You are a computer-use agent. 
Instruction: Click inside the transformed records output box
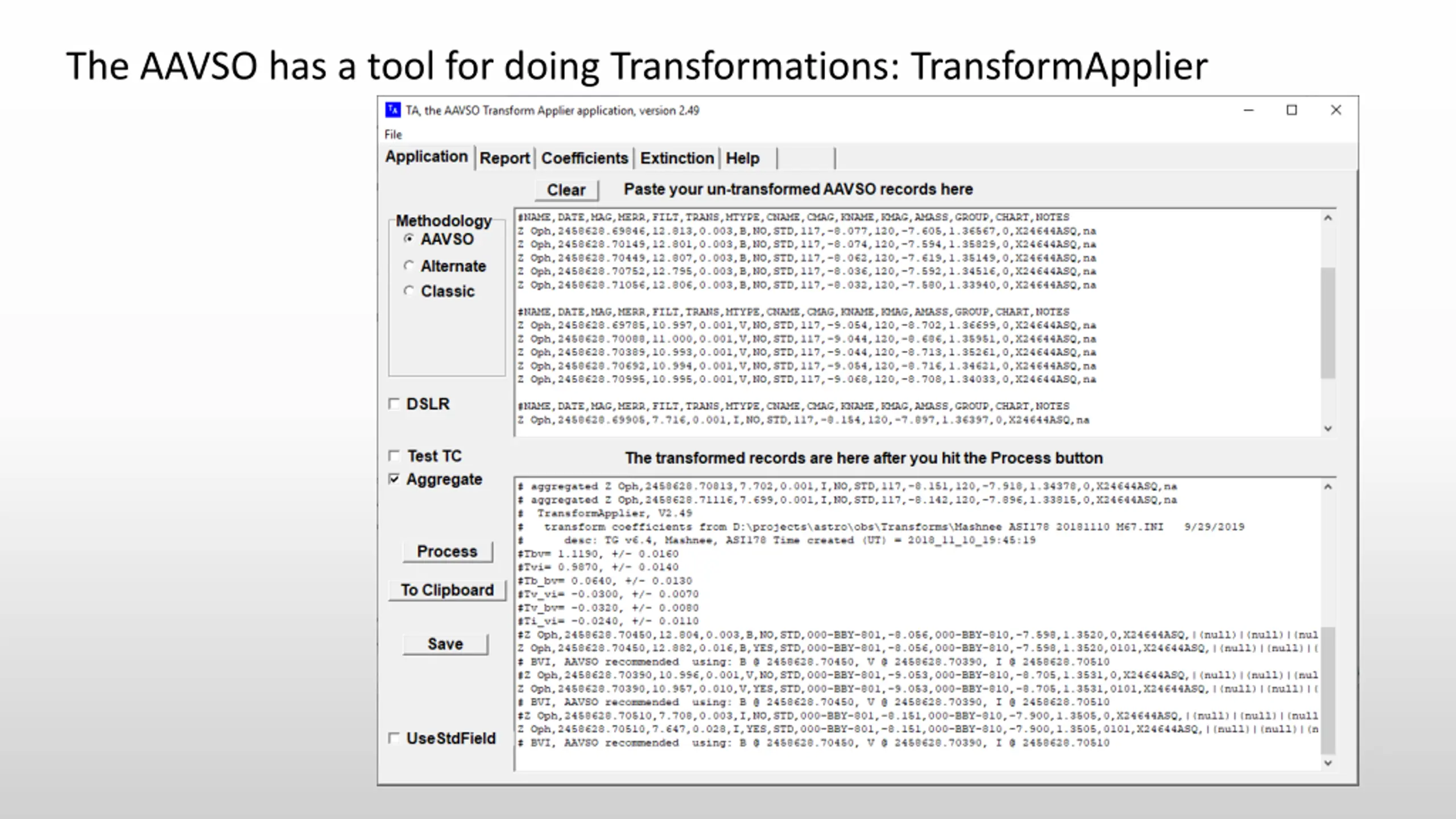[917, 624]
